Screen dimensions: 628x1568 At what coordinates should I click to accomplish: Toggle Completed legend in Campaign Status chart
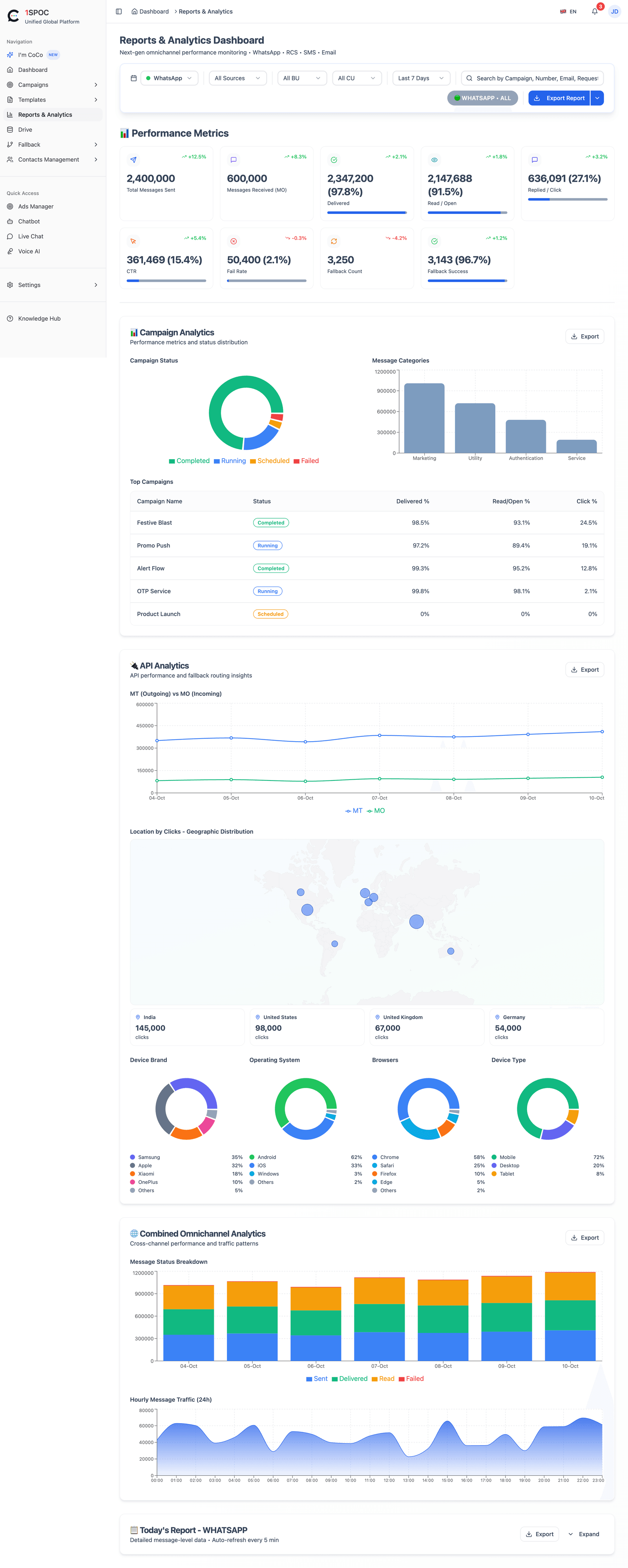(189, 461)
